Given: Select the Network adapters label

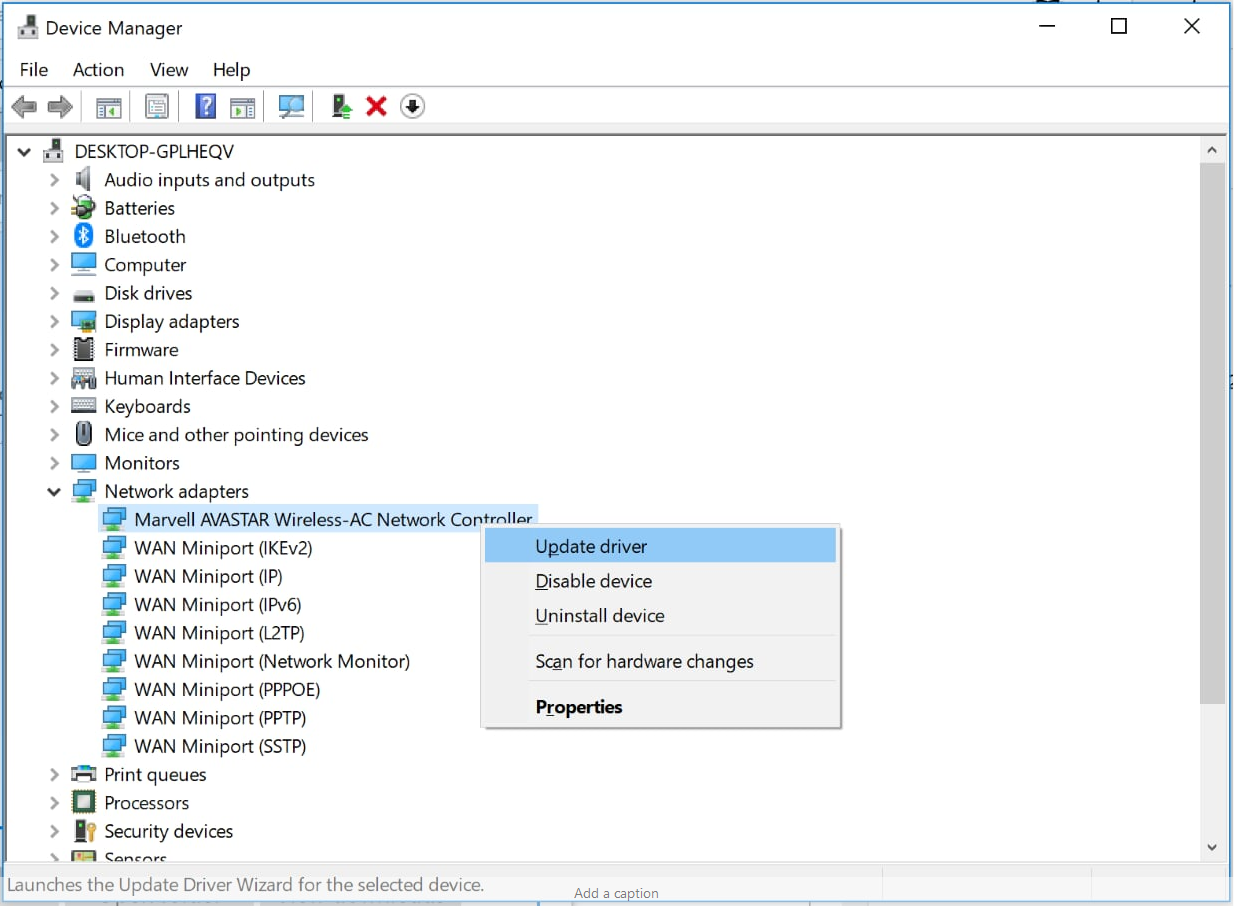Looking at the screenshot, I should pos(176,491).
